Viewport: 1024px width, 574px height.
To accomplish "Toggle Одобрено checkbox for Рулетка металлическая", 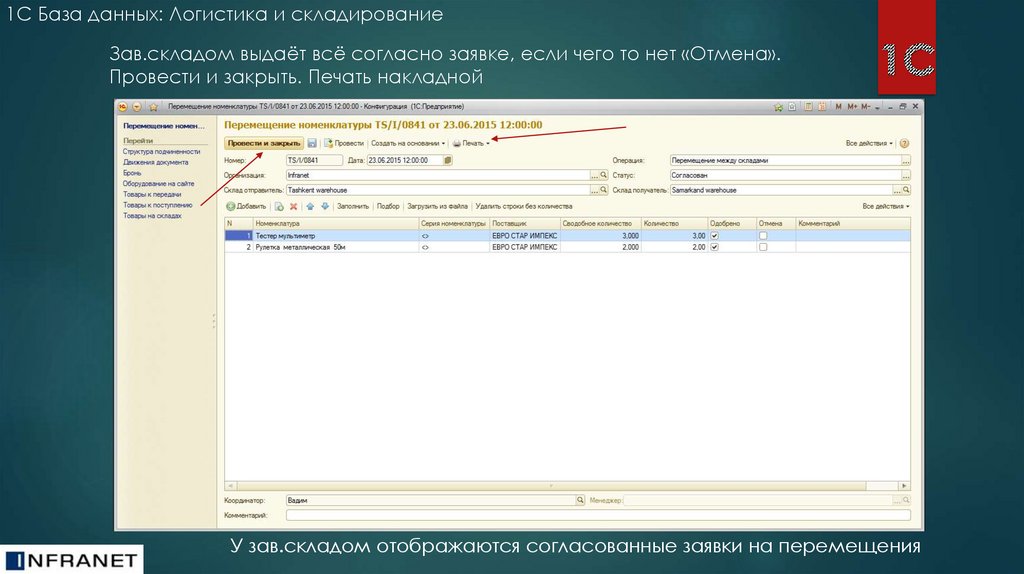I will point(714,247).
